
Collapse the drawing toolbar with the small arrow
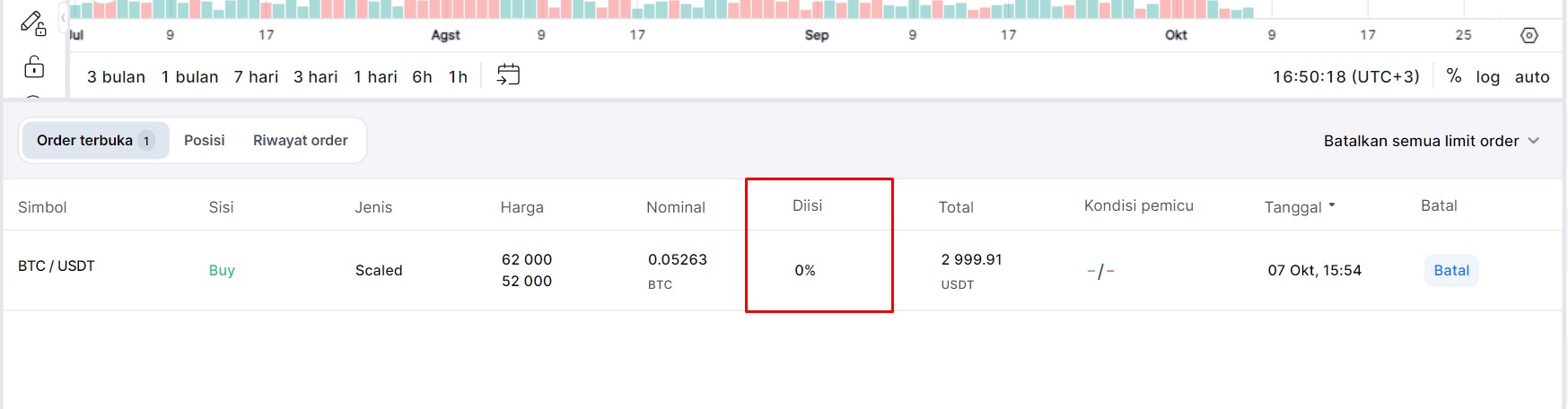pos(63,17)
